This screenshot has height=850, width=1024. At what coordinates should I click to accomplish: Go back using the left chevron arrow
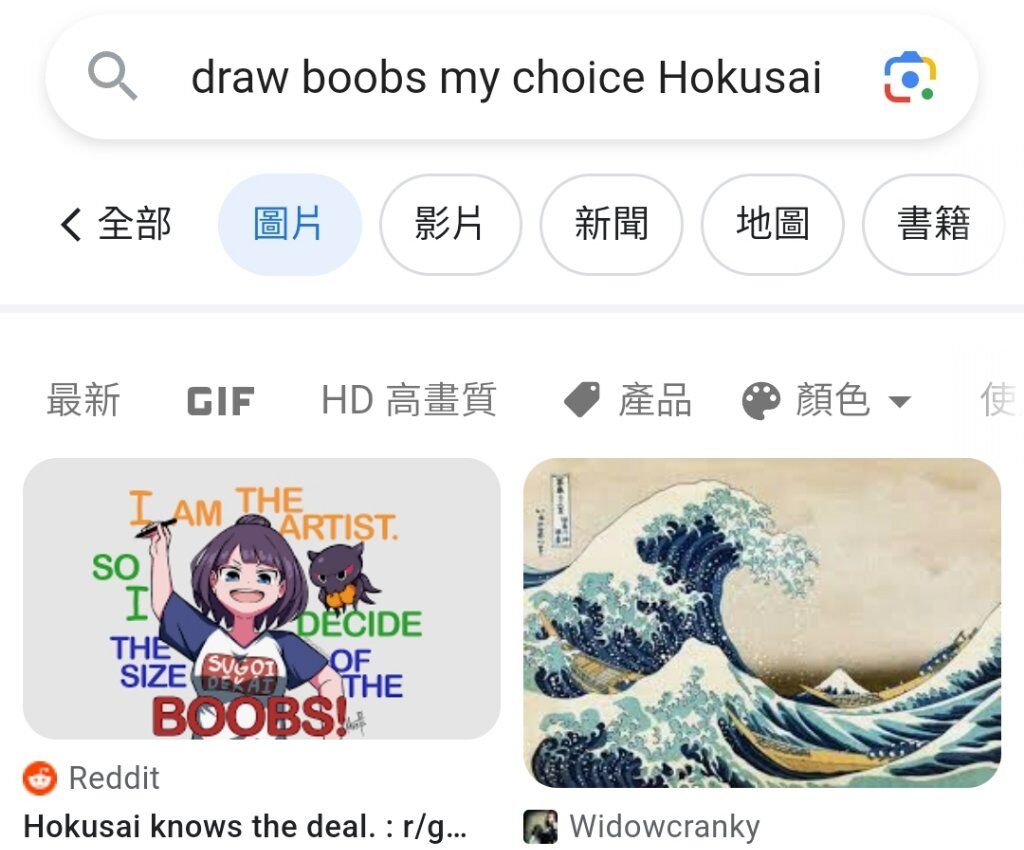[x=71, y=225]
